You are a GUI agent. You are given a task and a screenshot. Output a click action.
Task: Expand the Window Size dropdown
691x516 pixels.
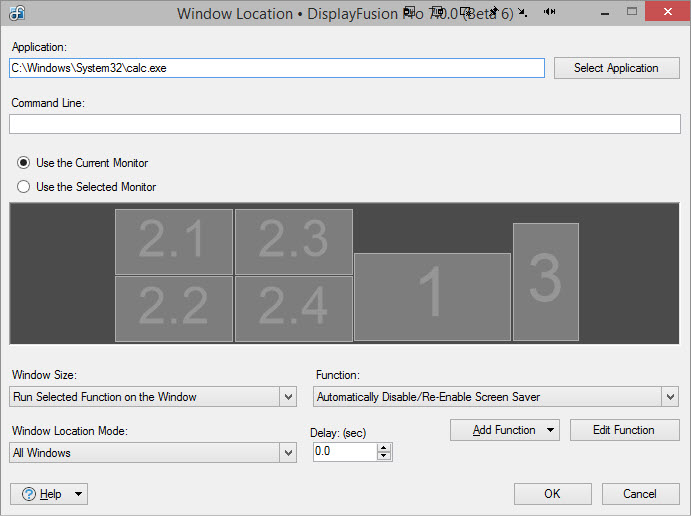(288, 397)
